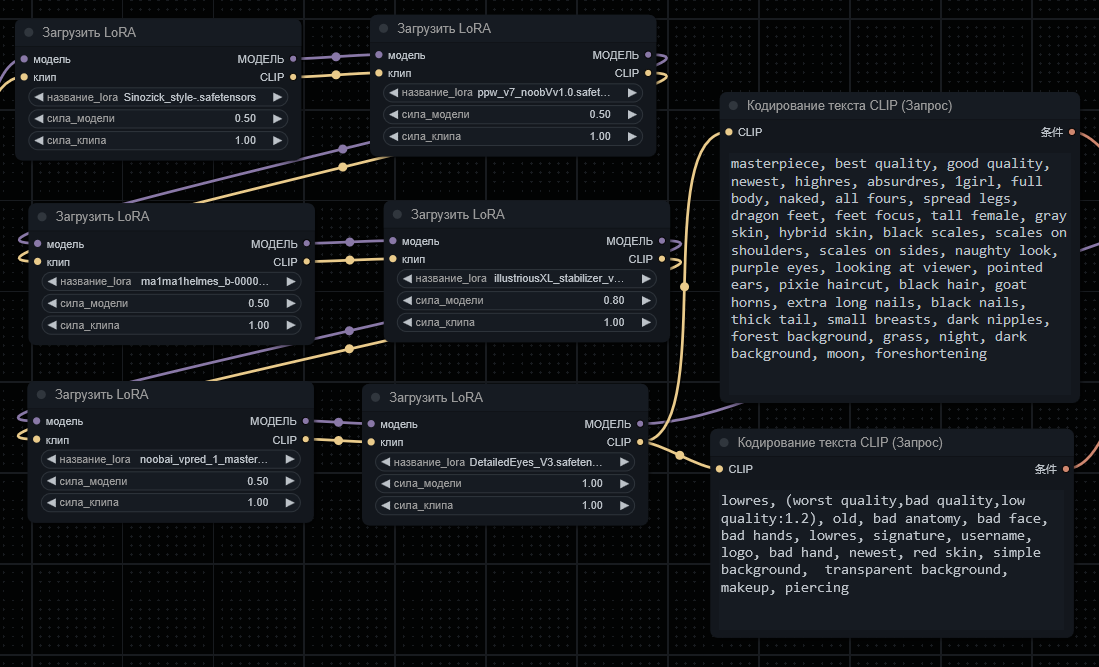Open the LoRA list showing illustriousXL_stabilizer_v…
The height and width of the screenshot is (667, 1099).
(526, 279)
